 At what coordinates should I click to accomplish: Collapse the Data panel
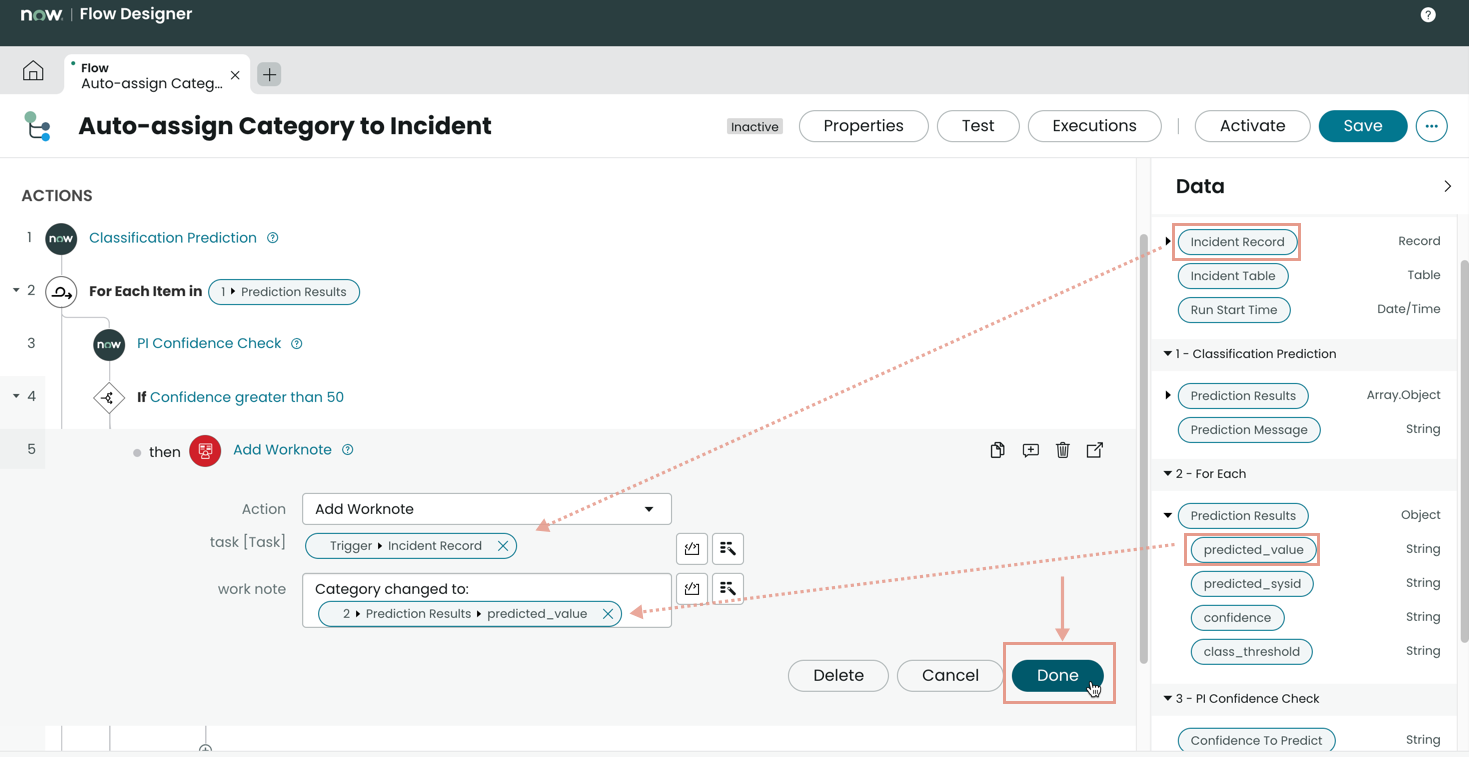pyautogui.click(x=1447, y=186)
